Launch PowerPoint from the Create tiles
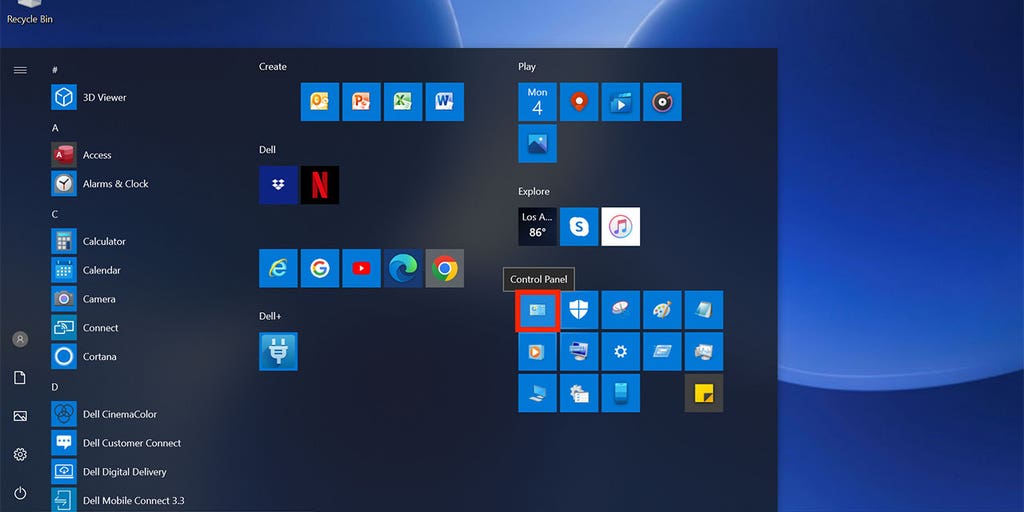 click(x=362, y=102)
